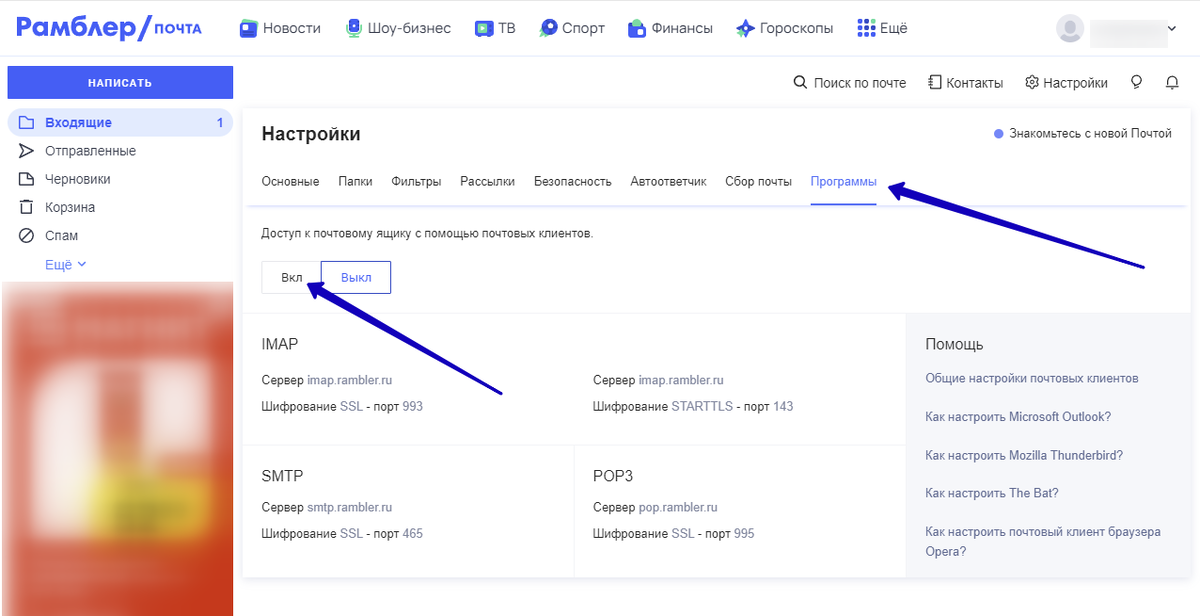Switch to the Безопасность tab
Image resolution: width=1200 pixels, height=616 pixels.
coord(572,182)
